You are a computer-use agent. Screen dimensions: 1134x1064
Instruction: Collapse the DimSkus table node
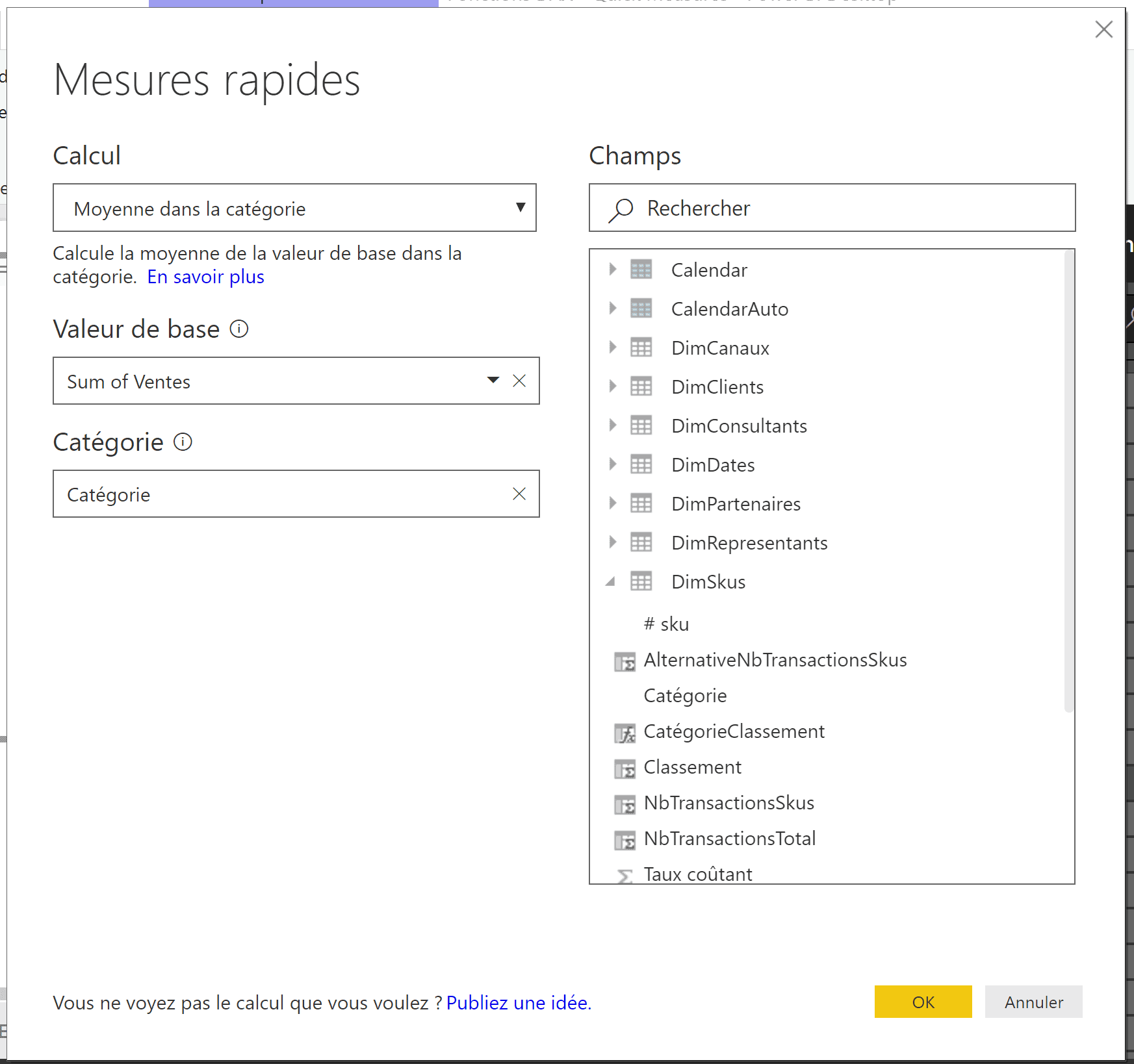[x=611, y=581]
